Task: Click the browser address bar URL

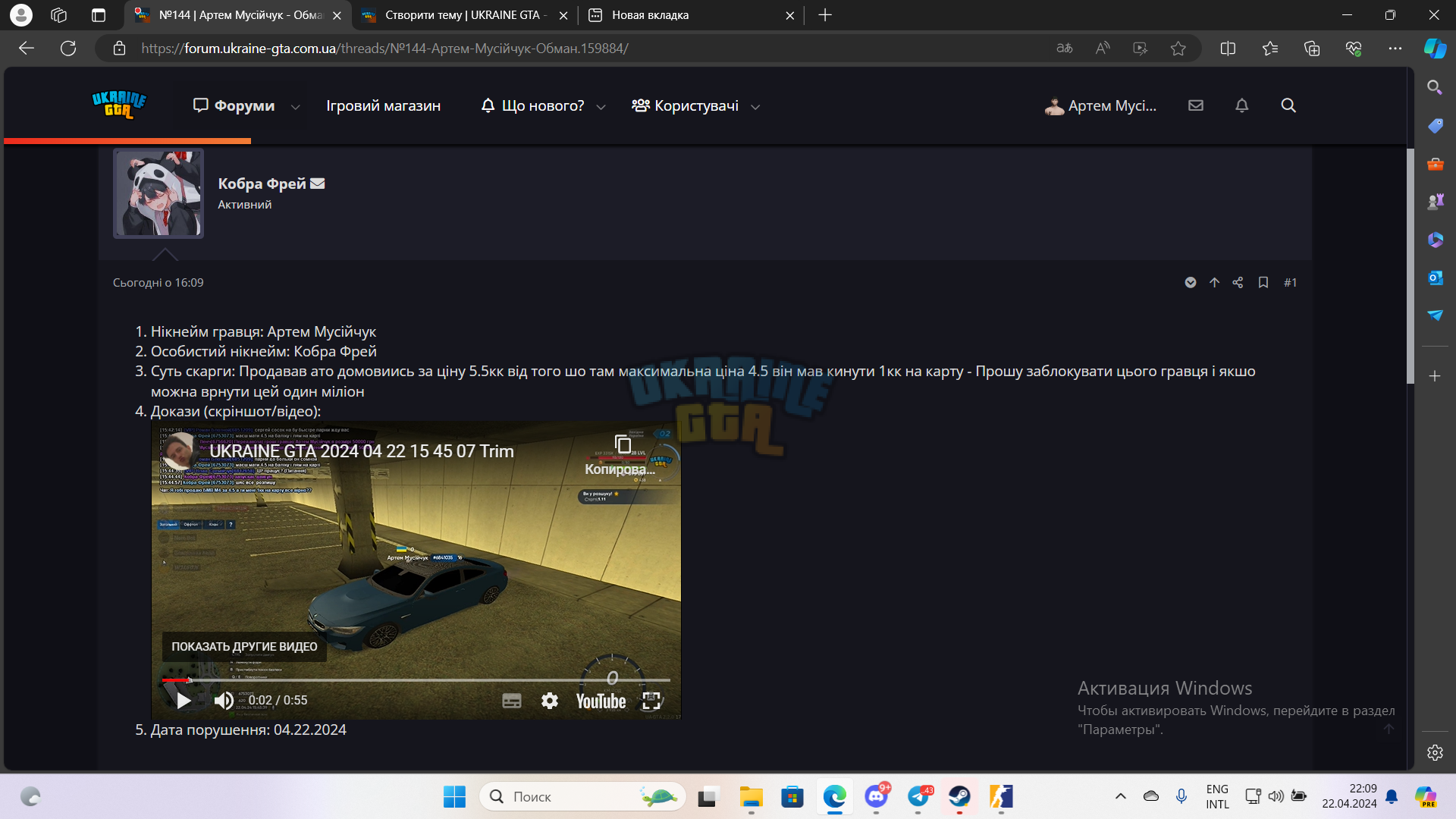Action: [384, 49]
